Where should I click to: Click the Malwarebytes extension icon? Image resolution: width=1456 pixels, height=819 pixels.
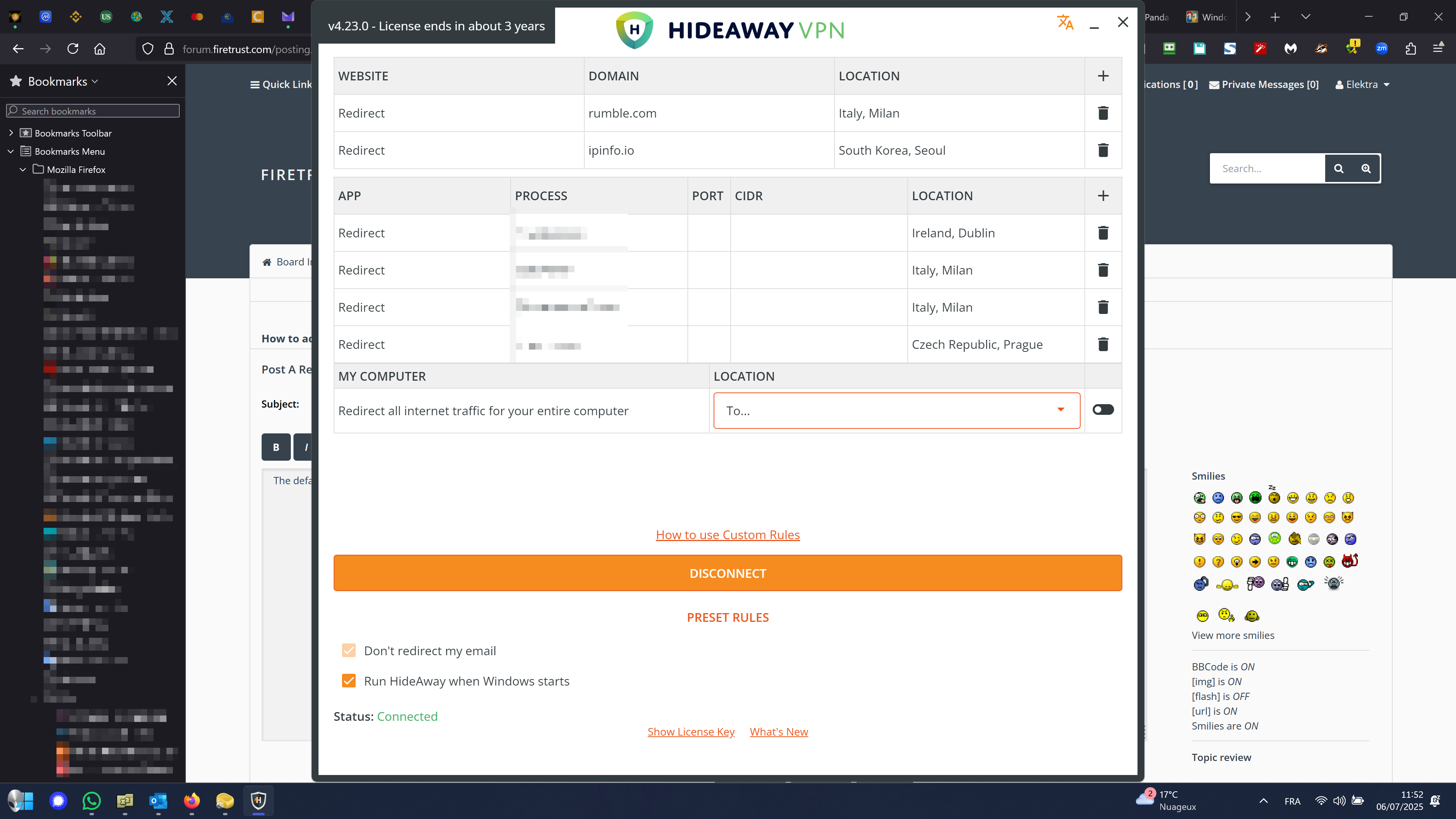1290,49
